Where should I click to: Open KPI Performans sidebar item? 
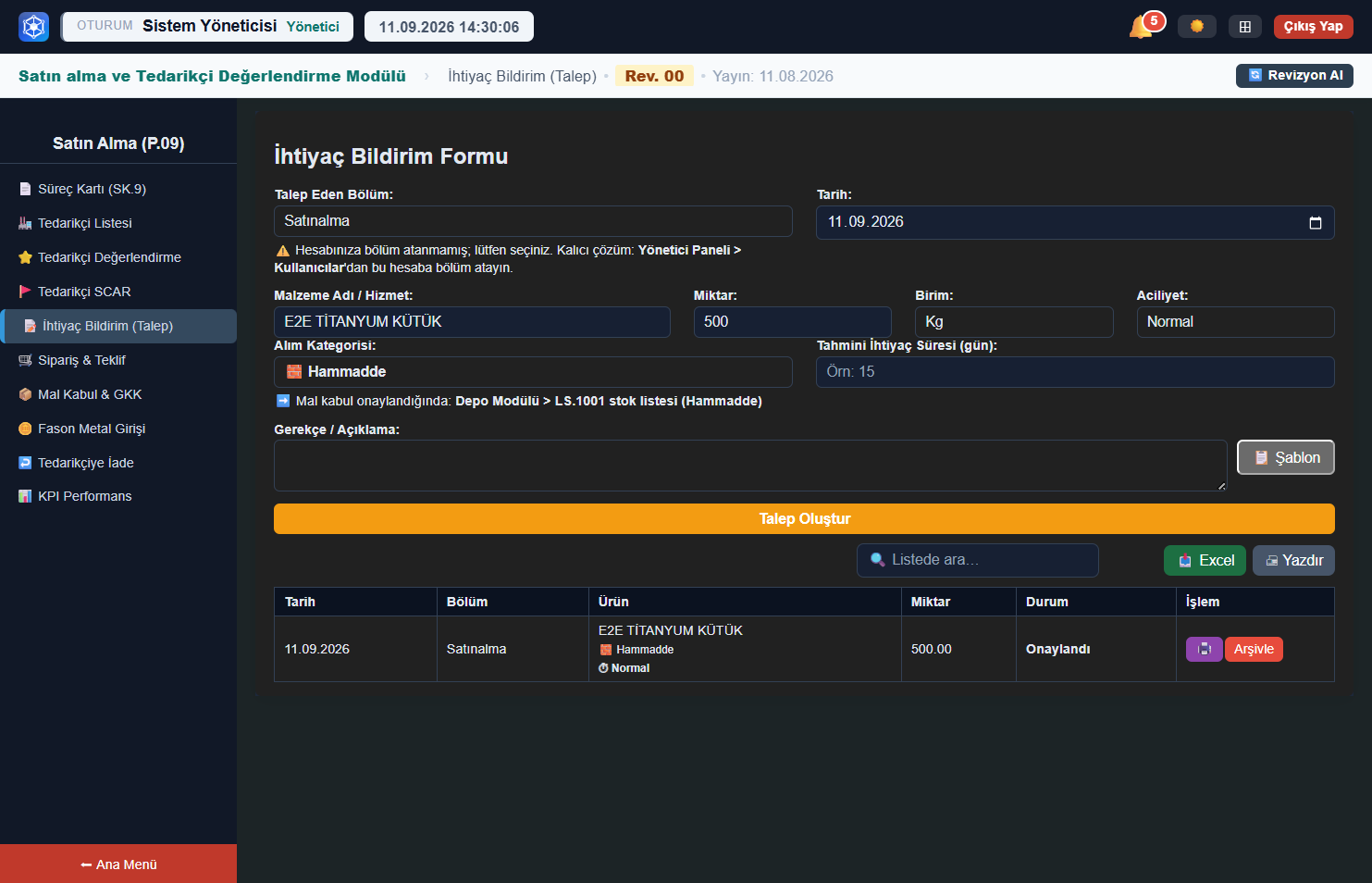coord(118,496)
